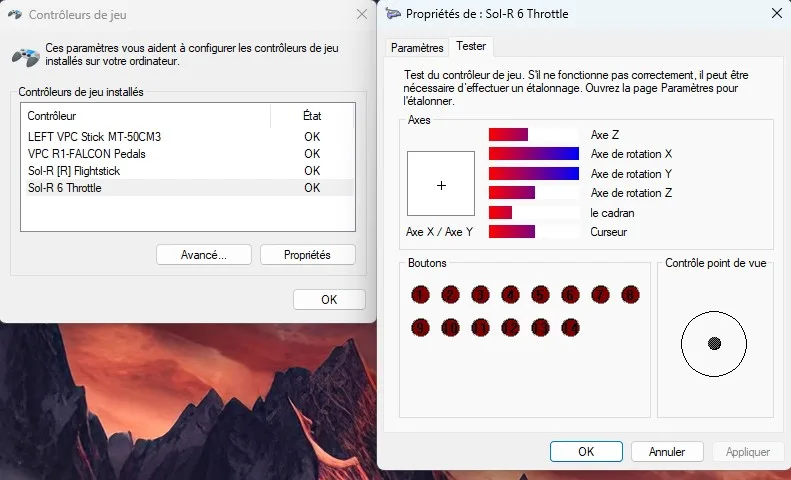Screen dimensions: 791x480
Task: Click the Axe de rotation Y bar
Action: coord(534,173)
